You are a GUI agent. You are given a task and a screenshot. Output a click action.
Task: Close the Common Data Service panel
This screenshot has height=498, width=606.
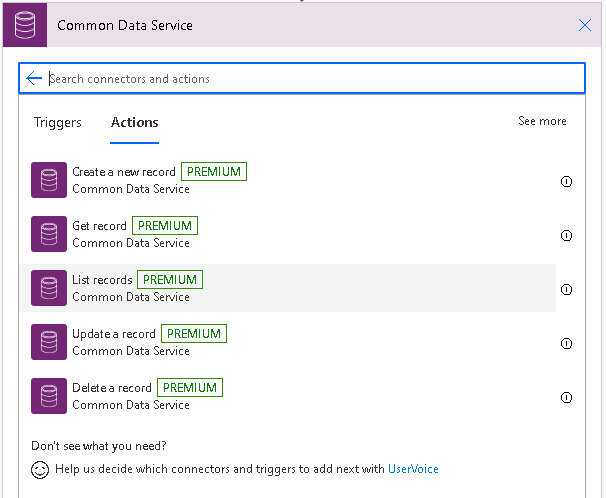[585, 25]
